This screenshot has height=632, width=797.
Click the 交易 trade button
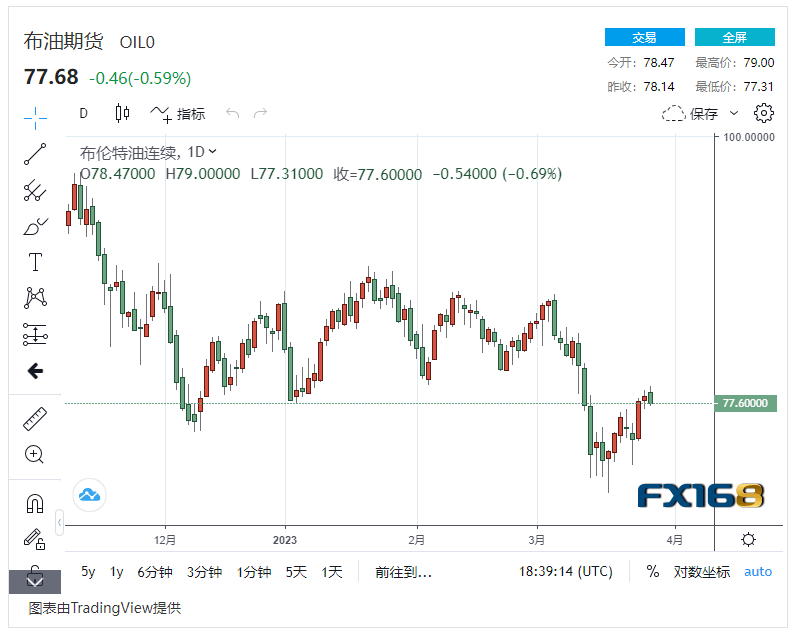point(644,37)
